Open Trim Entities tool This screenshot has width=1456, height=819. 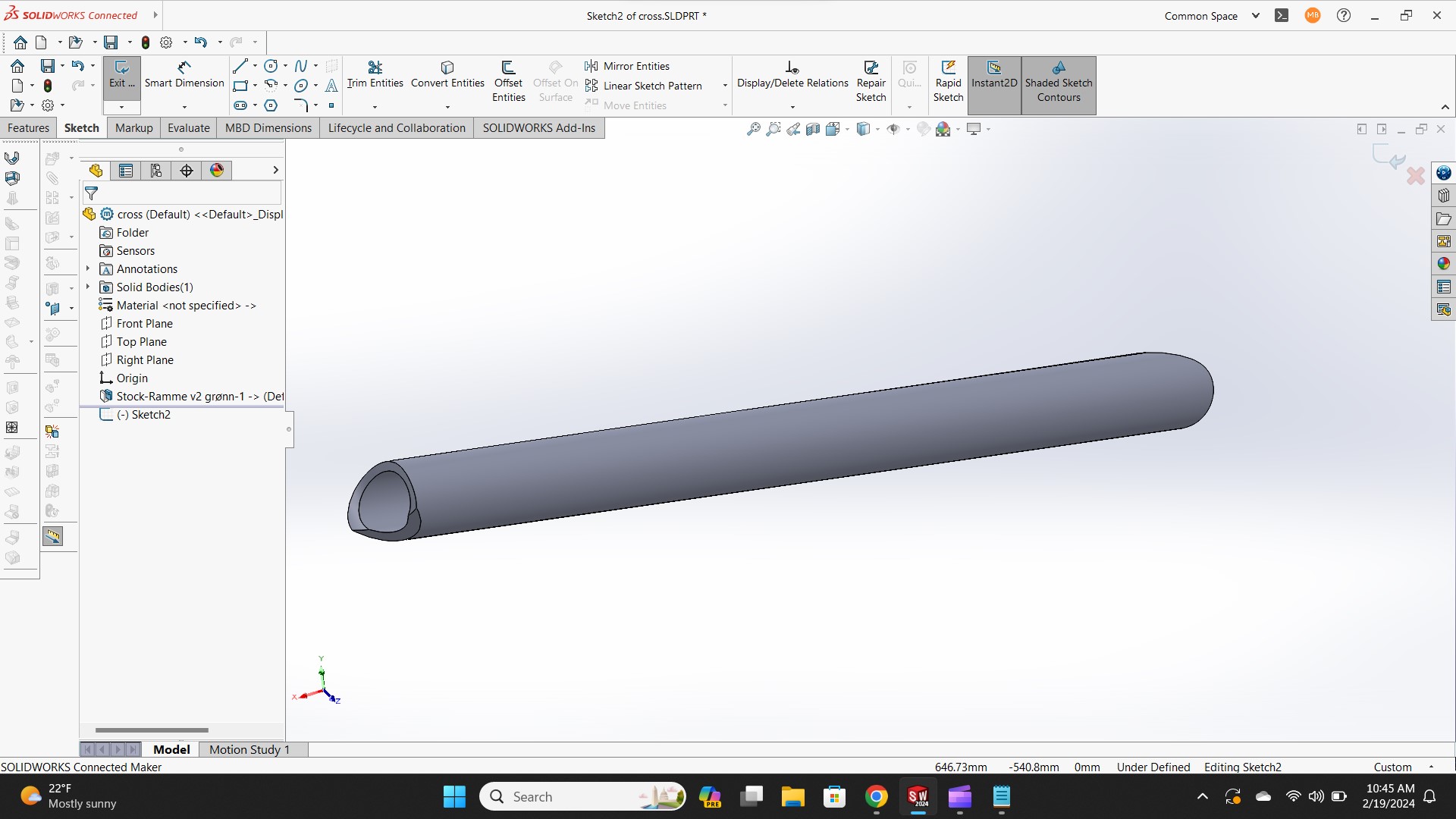(375, 76)
